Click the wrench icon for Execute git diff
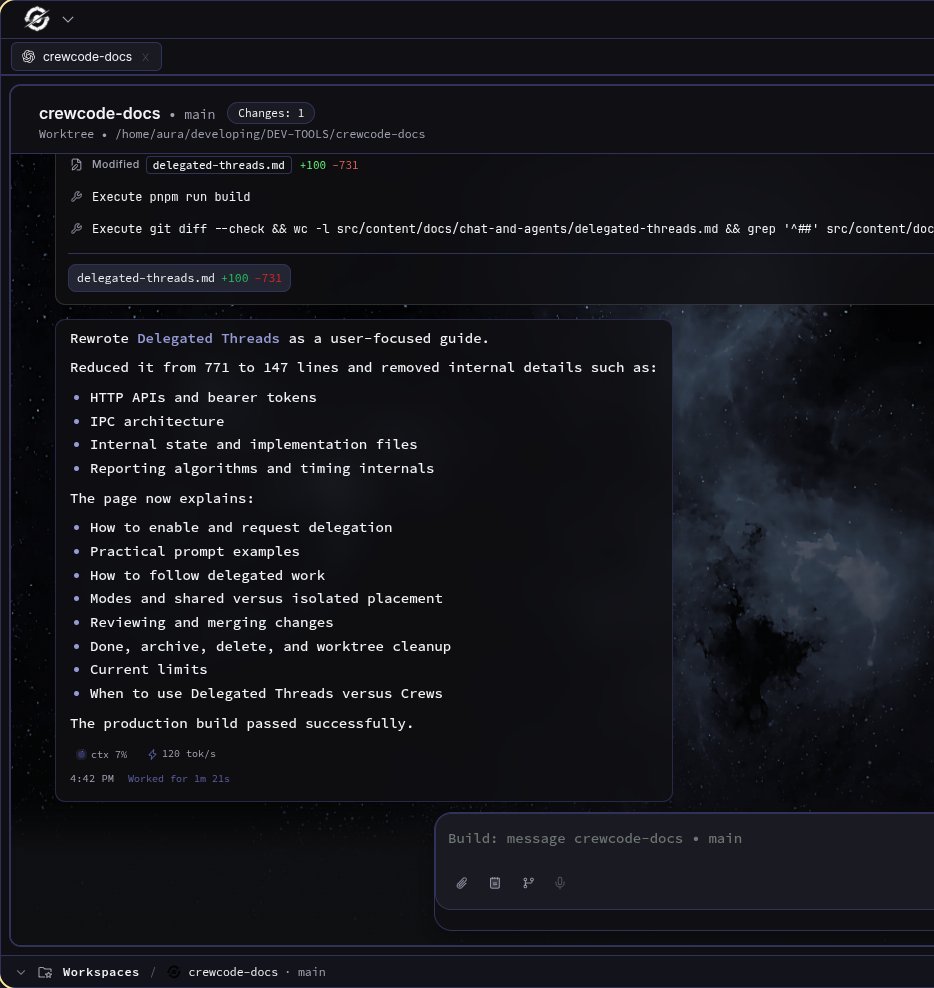Viewport: 934px width, 988px height. tap(76, 229)
